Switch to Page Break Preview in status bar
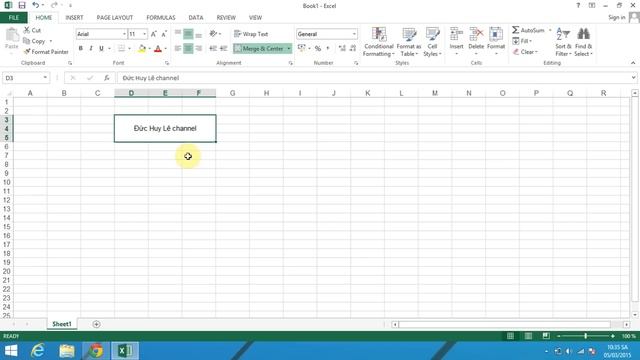This screenshot has width=640, height=360. click(x=546, y=336)
